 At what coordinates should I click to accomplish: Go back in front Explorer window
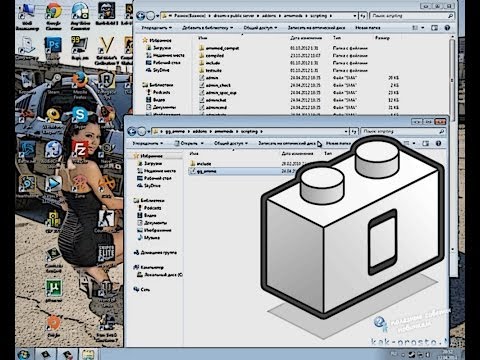point(132,131)
